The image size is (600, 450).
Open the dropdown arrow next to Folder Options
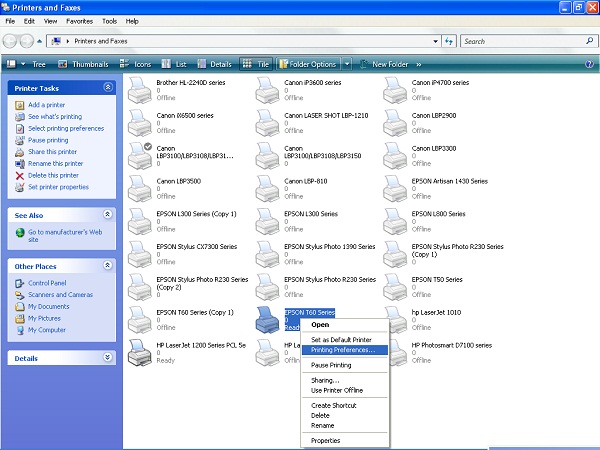point(347,64)
